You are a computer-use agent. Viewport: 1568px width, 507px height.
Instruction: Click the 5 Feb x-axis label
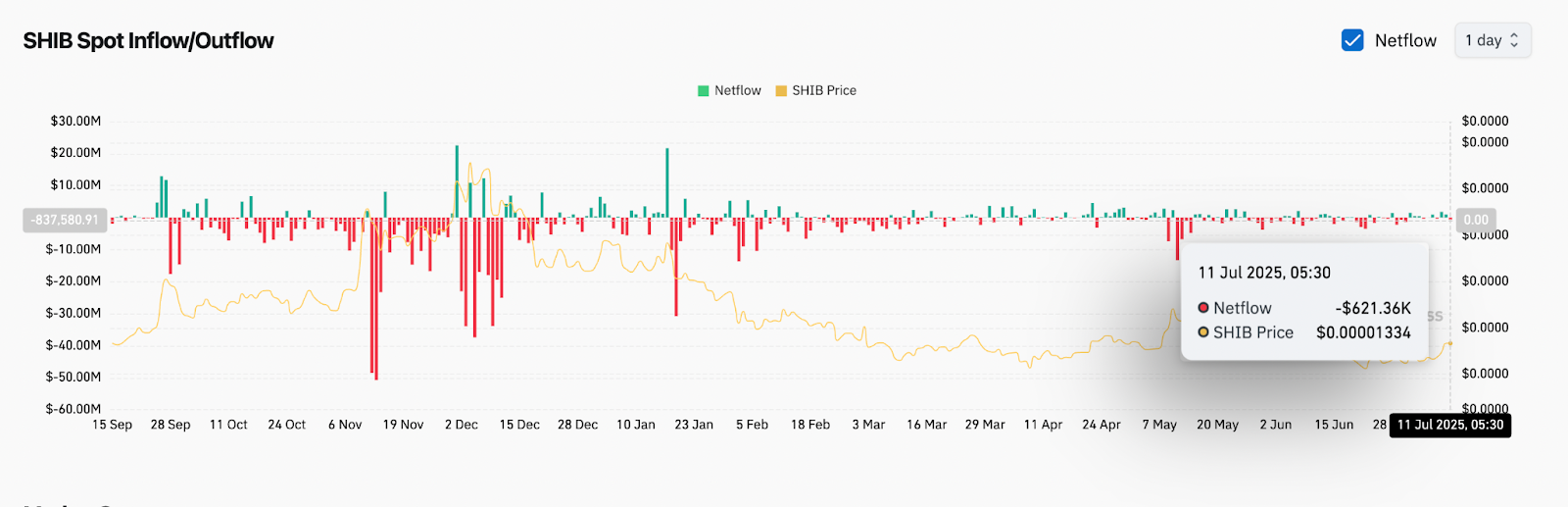pos(753,425)
